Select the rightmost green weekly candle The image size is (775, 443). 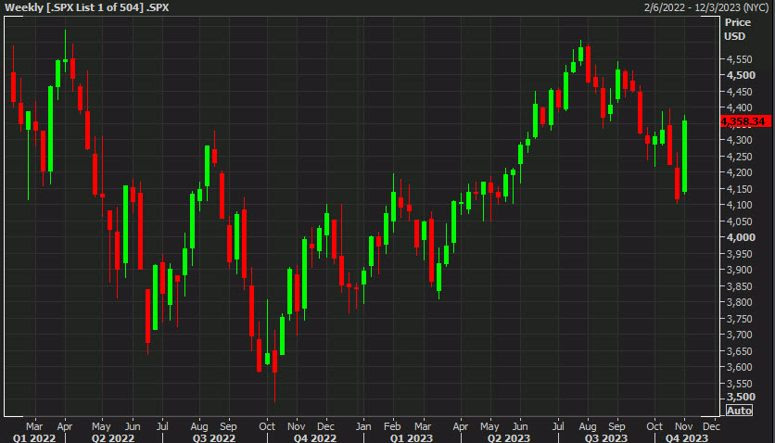685,156
